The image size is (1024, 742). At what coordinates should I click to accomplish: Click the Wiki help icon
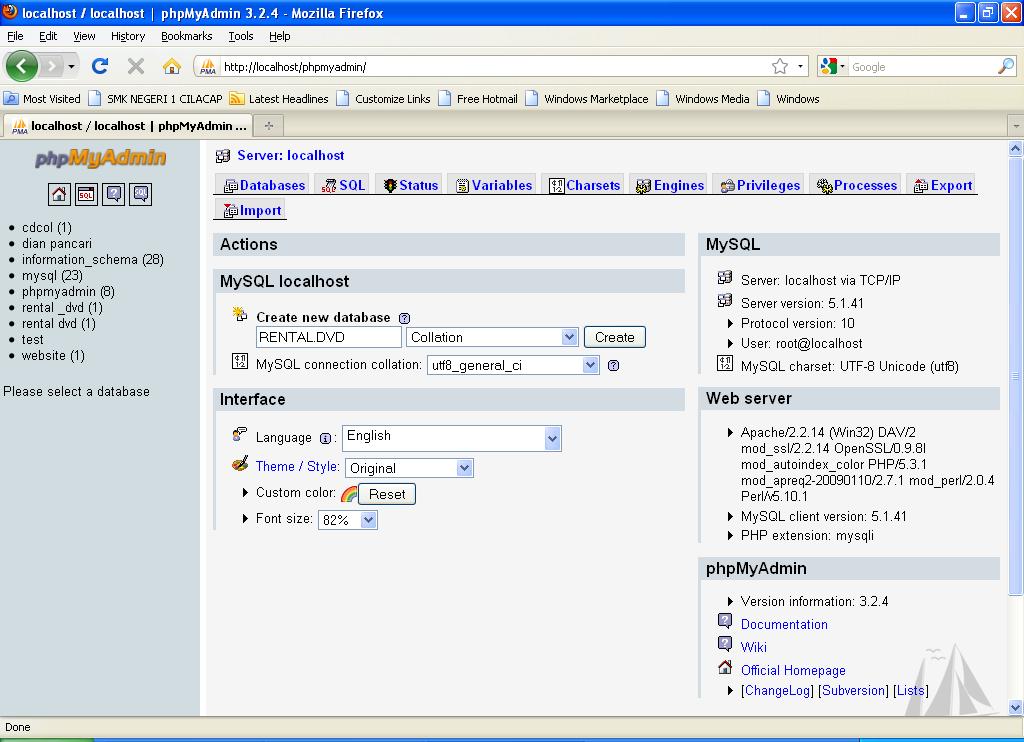[x=725, y=644]
